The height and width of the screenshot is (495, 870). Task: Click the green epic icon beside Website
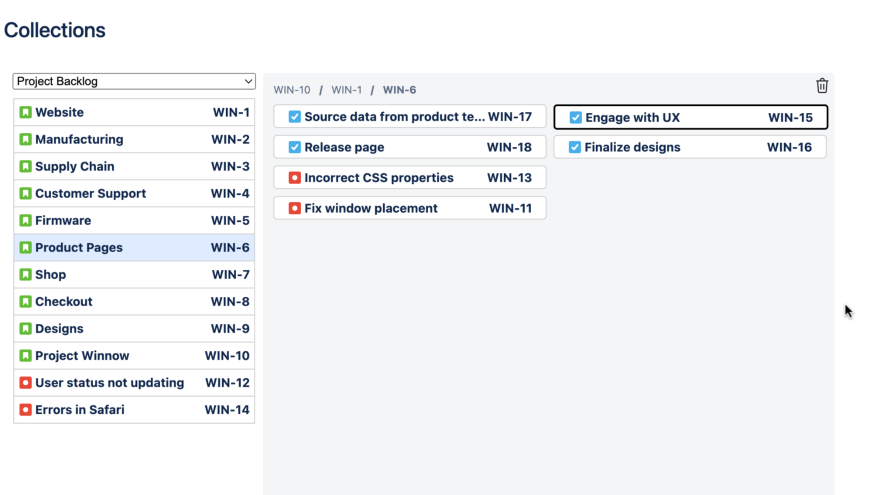pyautogui.click(x=26, y=113)
